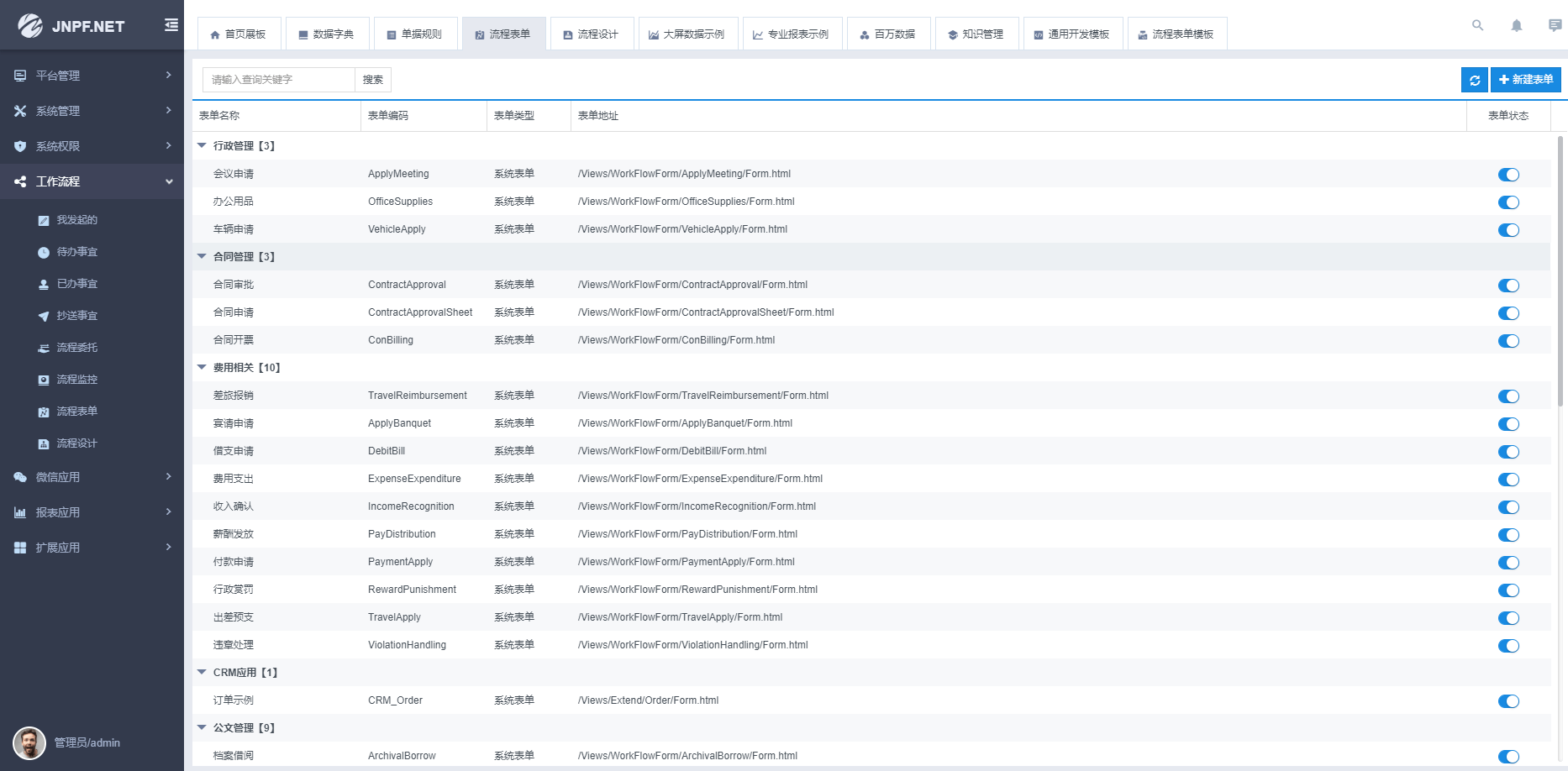Expand the 平台管理 sidebar menu
The height and width of the screenshot is (771, 1568).
click(x=92, y=76)
